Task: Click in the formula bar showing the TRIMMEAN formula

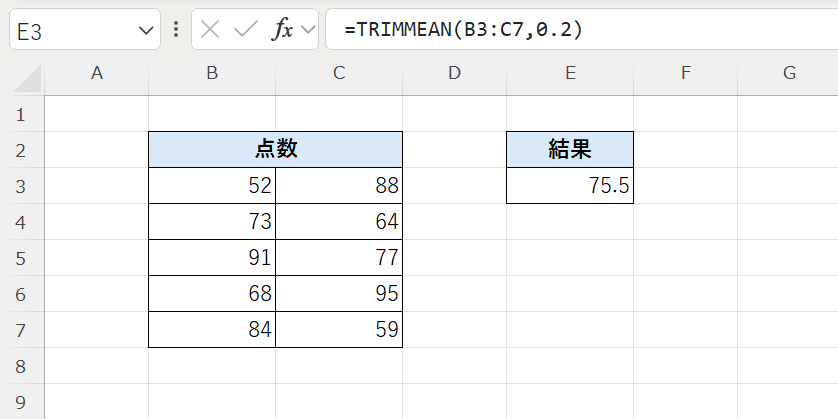Action: (581, 29)
